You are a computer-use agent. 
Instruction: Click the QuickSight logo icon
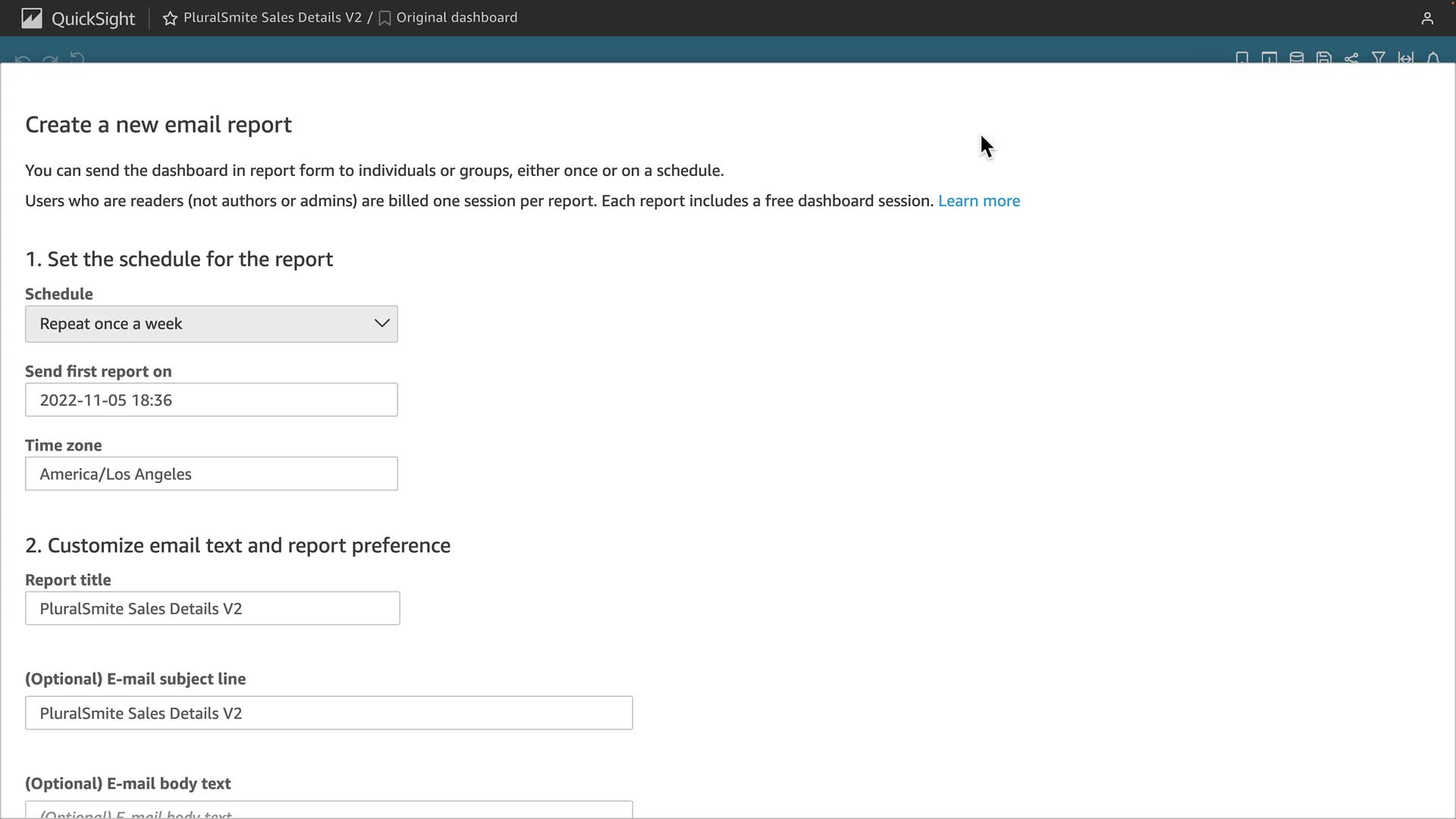pos(31,18)
